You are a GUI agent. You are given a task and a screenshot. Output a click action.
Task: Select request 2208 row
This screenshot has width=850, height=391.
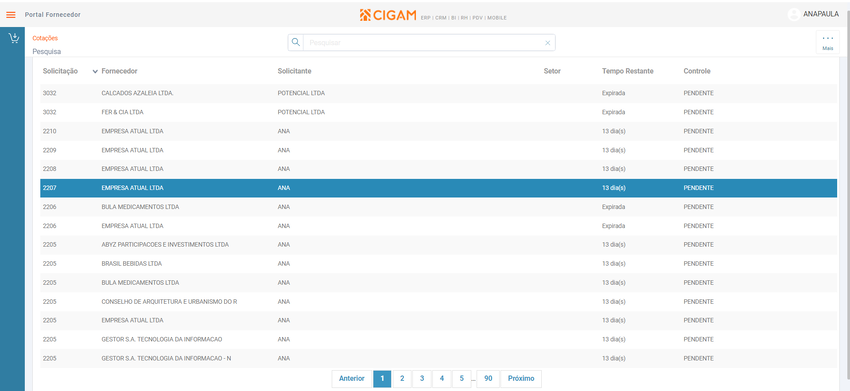[x=439, y=169]
